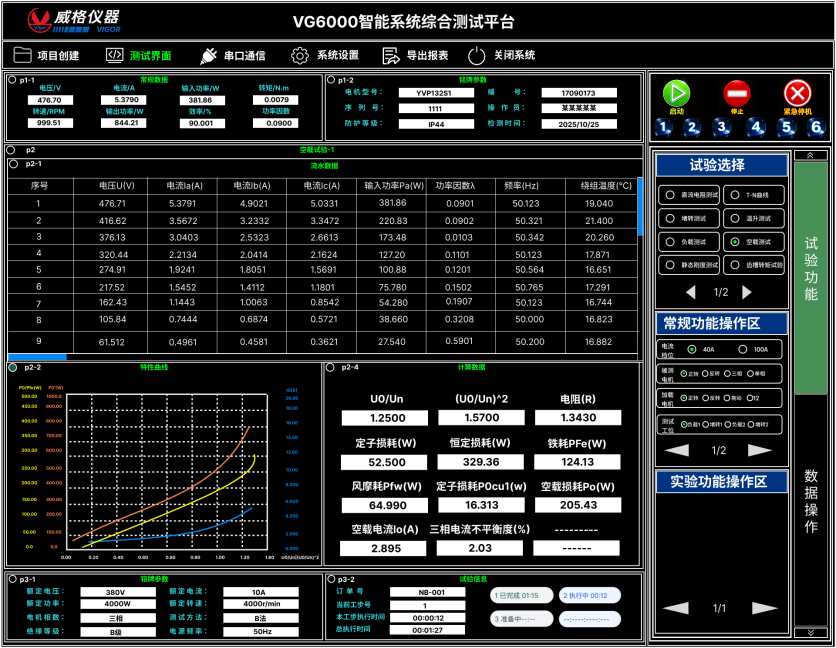
Task: Toggle the p2-4 计算数据 panel circle
Action: tap(330, 367)
